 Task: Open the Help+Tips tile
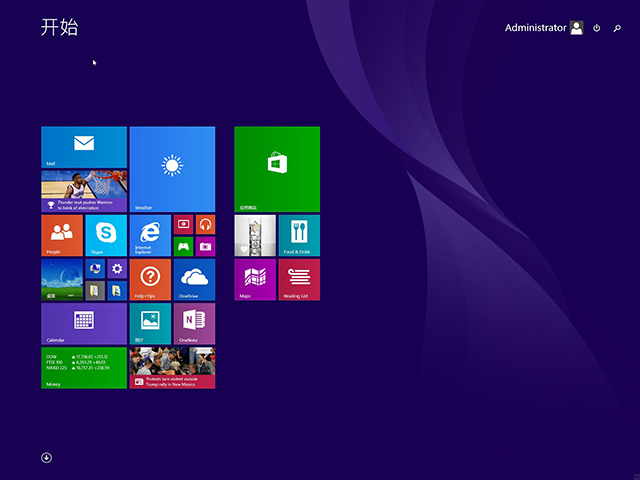click(150, 280)
